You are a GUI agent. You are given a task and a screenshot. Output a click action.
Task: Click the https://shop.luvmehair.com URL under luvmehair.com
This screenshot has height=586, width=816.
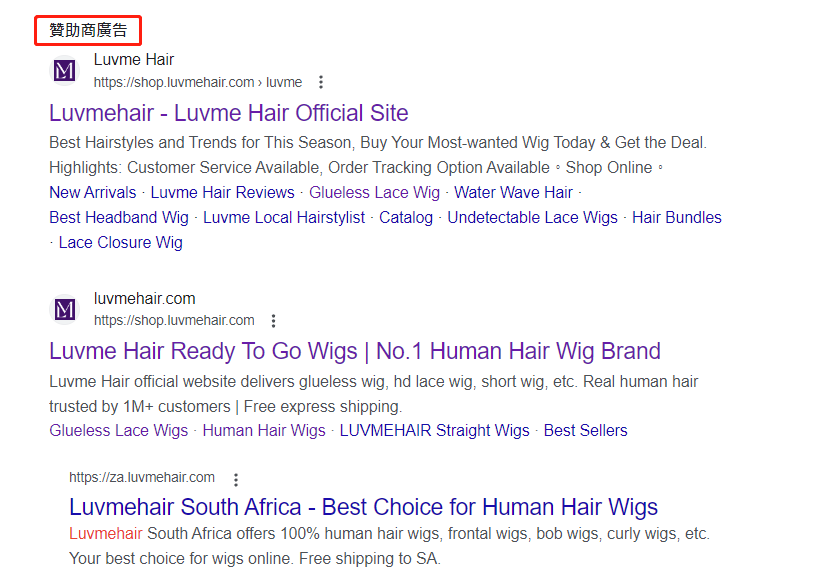[x=174, y=321]
